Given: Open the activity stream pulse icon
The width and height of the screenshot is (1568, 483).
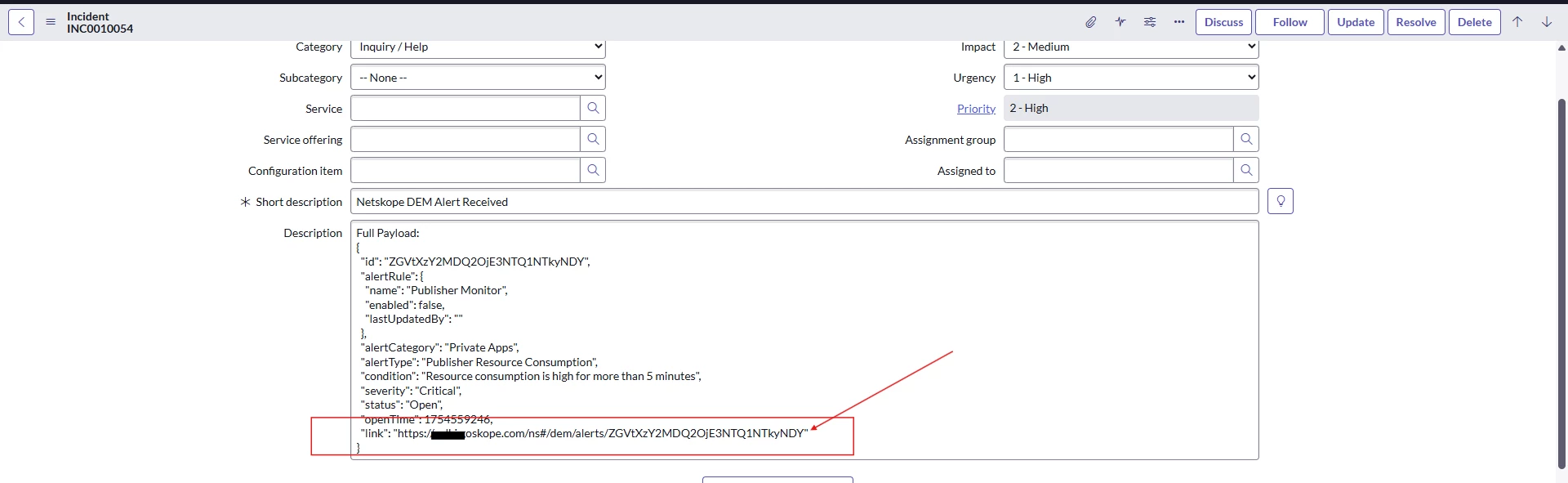Looking at the screenshot, I should tap(1120, 22).
